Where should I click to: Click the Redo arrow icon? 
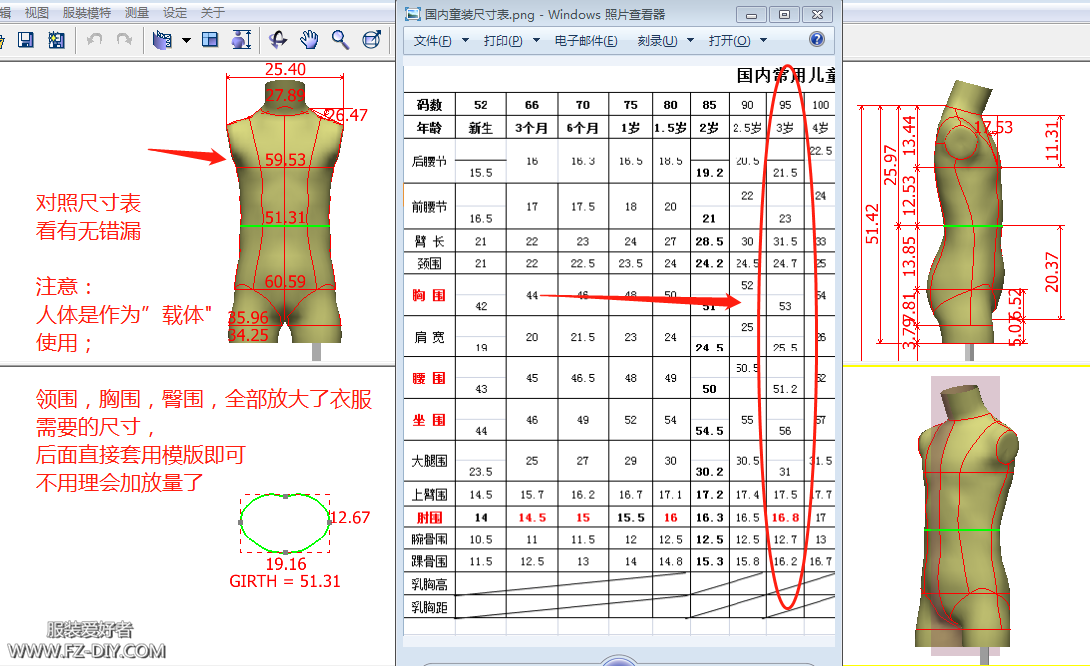pyautogui.click(x=124, y=40)
